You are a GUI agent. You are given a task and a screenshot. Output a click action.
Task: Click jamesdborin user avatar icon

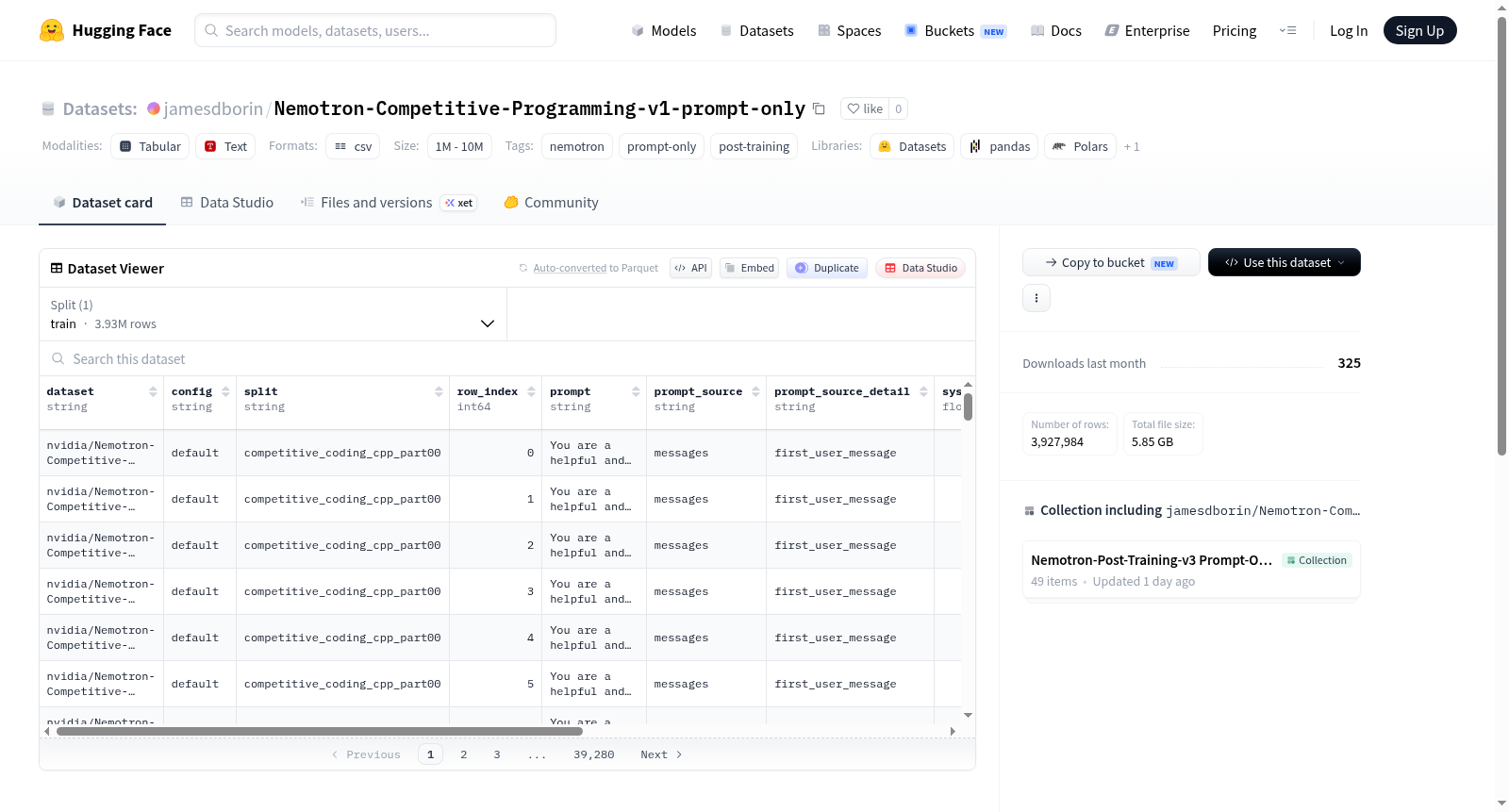[154, 108]
